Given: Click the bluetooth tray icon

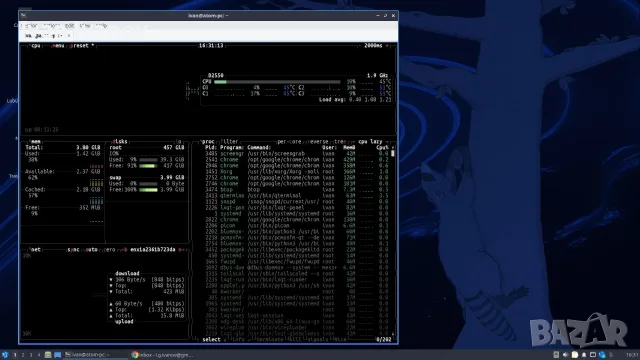Looking at the screenshot, I should pyautogui.click(x=611, y=355).
